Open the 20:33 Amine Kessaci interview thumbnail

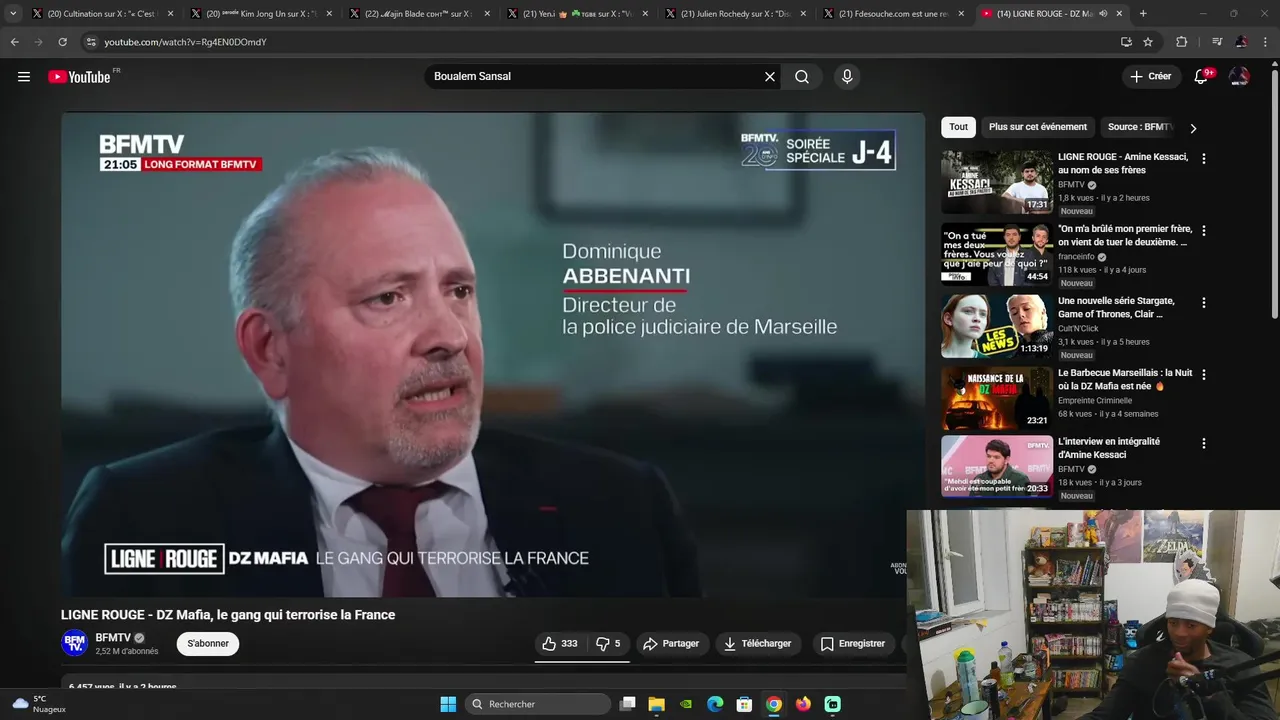[x=997, y=467]
